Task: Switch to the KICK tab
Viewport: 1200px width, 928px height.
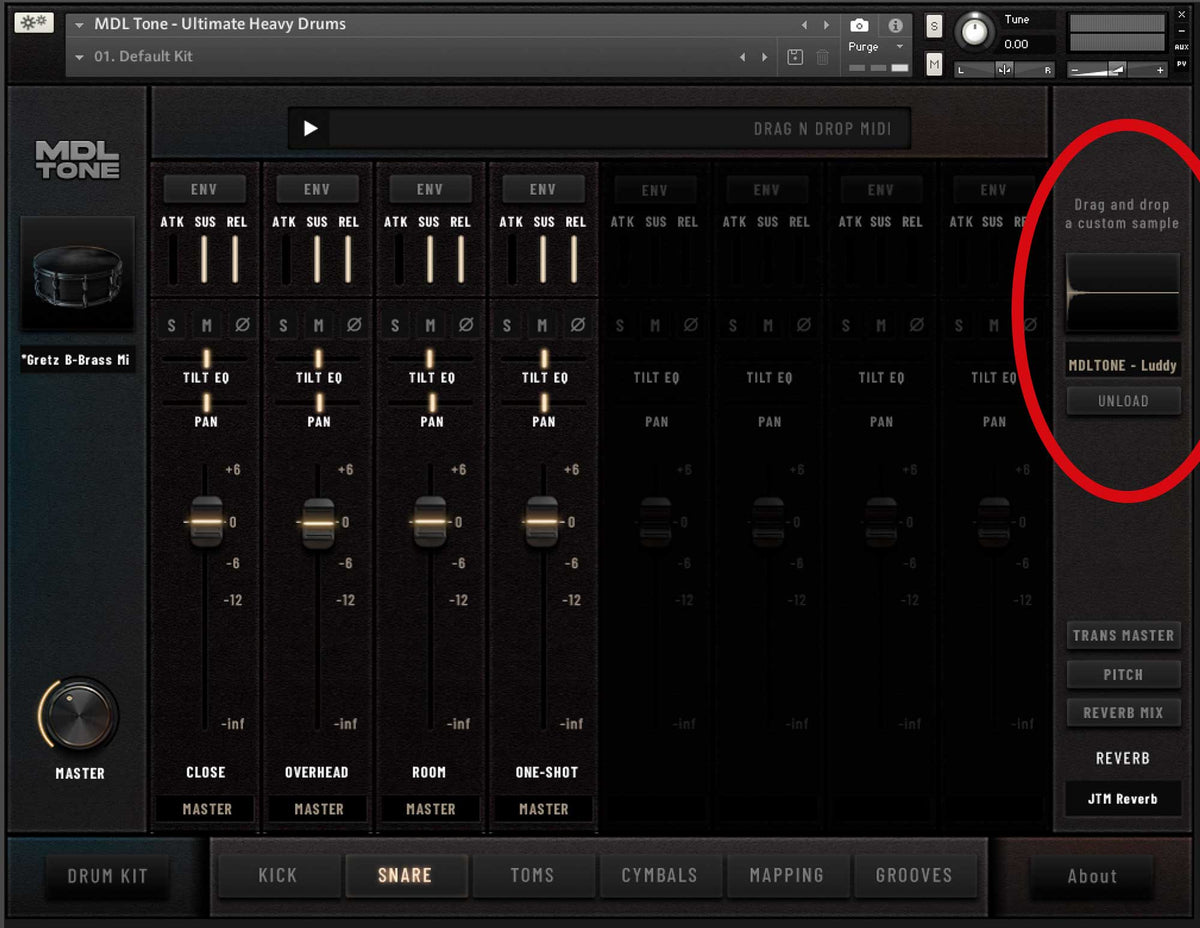Action: click(x=277, y=875)
